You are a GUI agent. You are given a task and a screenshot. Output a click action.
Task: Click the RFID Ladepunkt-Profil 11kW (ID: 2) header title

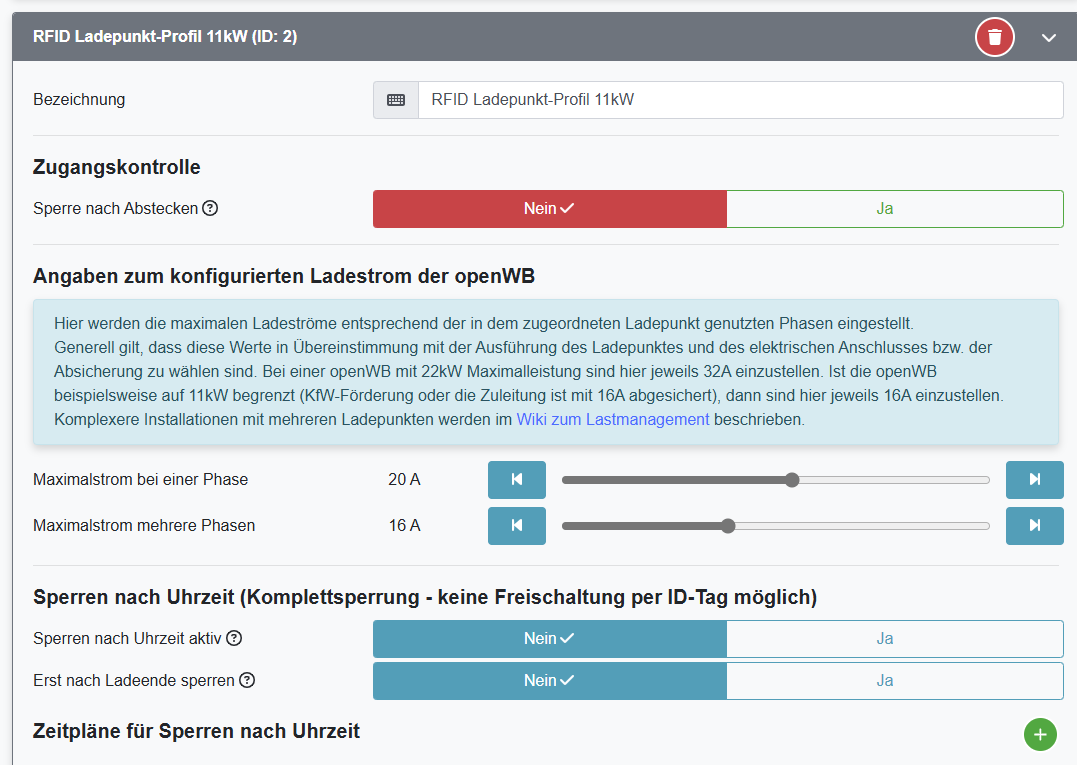point(165,36)
